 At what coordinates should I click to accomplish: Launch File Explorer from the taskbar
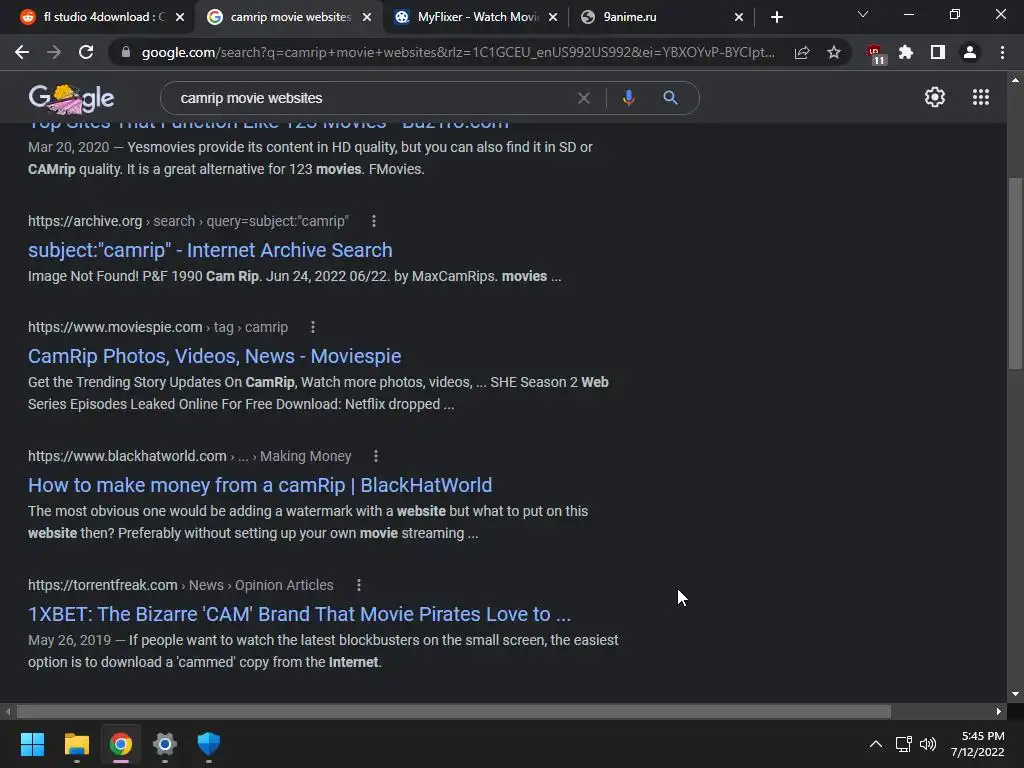(x=76, y=744)
